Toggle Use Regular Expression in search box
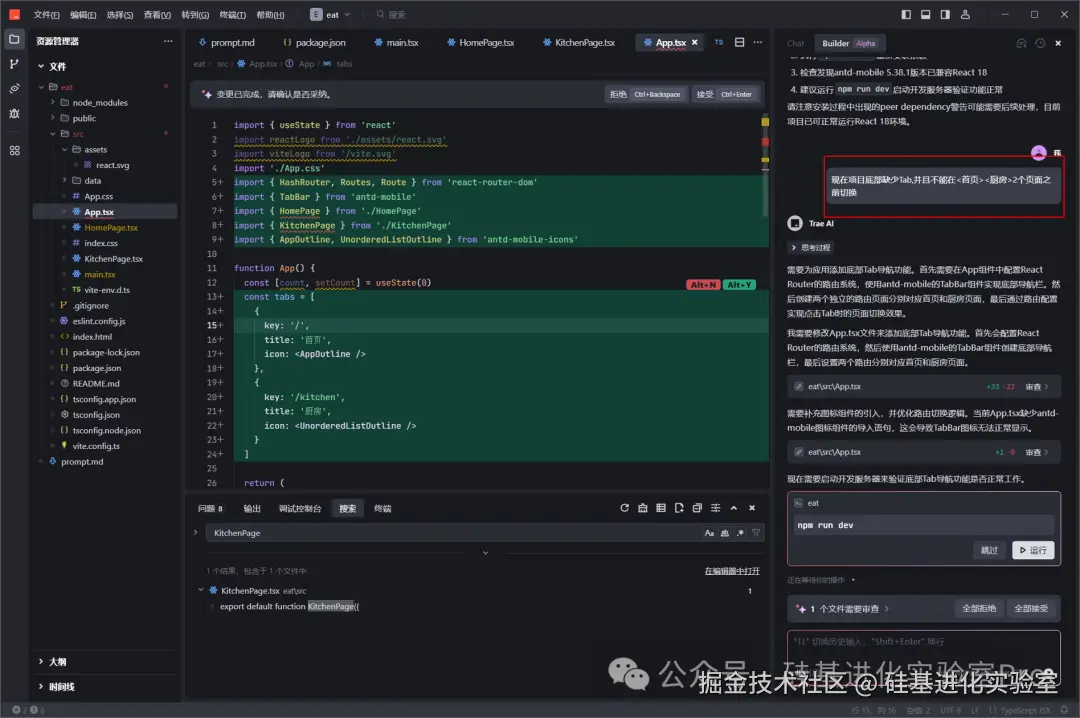Image resolution: width=1080 pixels, height=718 pixels. 740,533
